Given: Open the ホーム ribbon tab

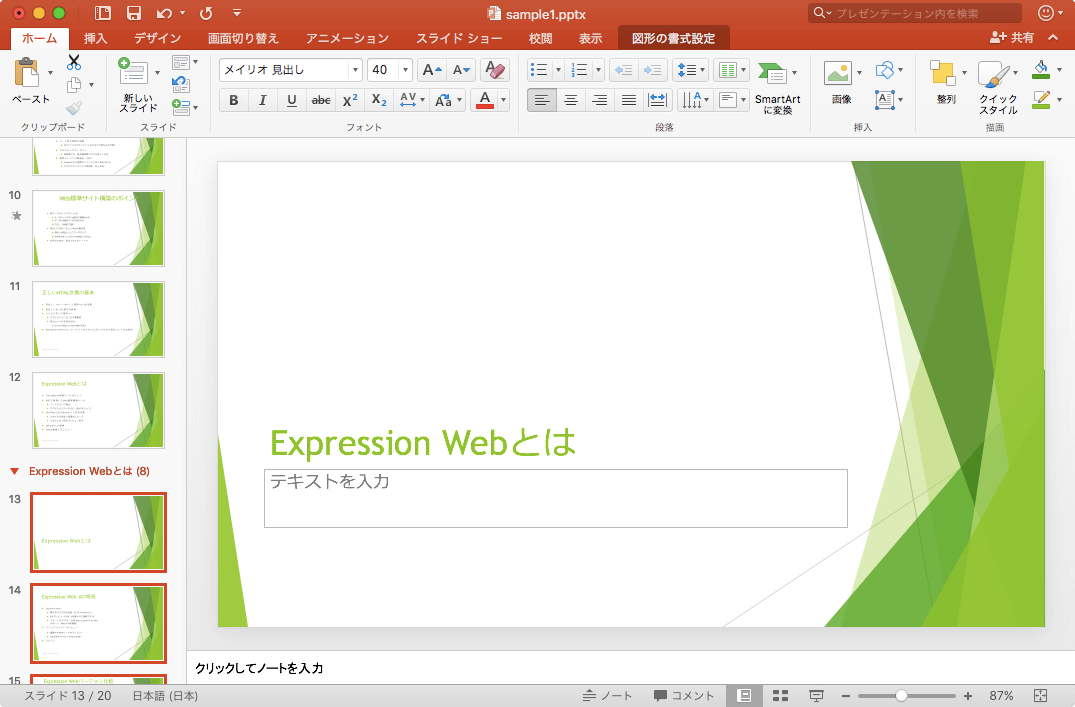Looking at the screenshot, I should click(x=40, y=38).
